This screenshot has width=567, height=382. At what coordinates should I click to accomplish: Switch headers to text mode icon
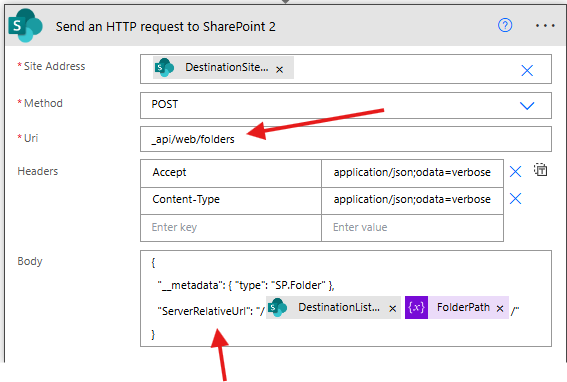tap(540, 170)
